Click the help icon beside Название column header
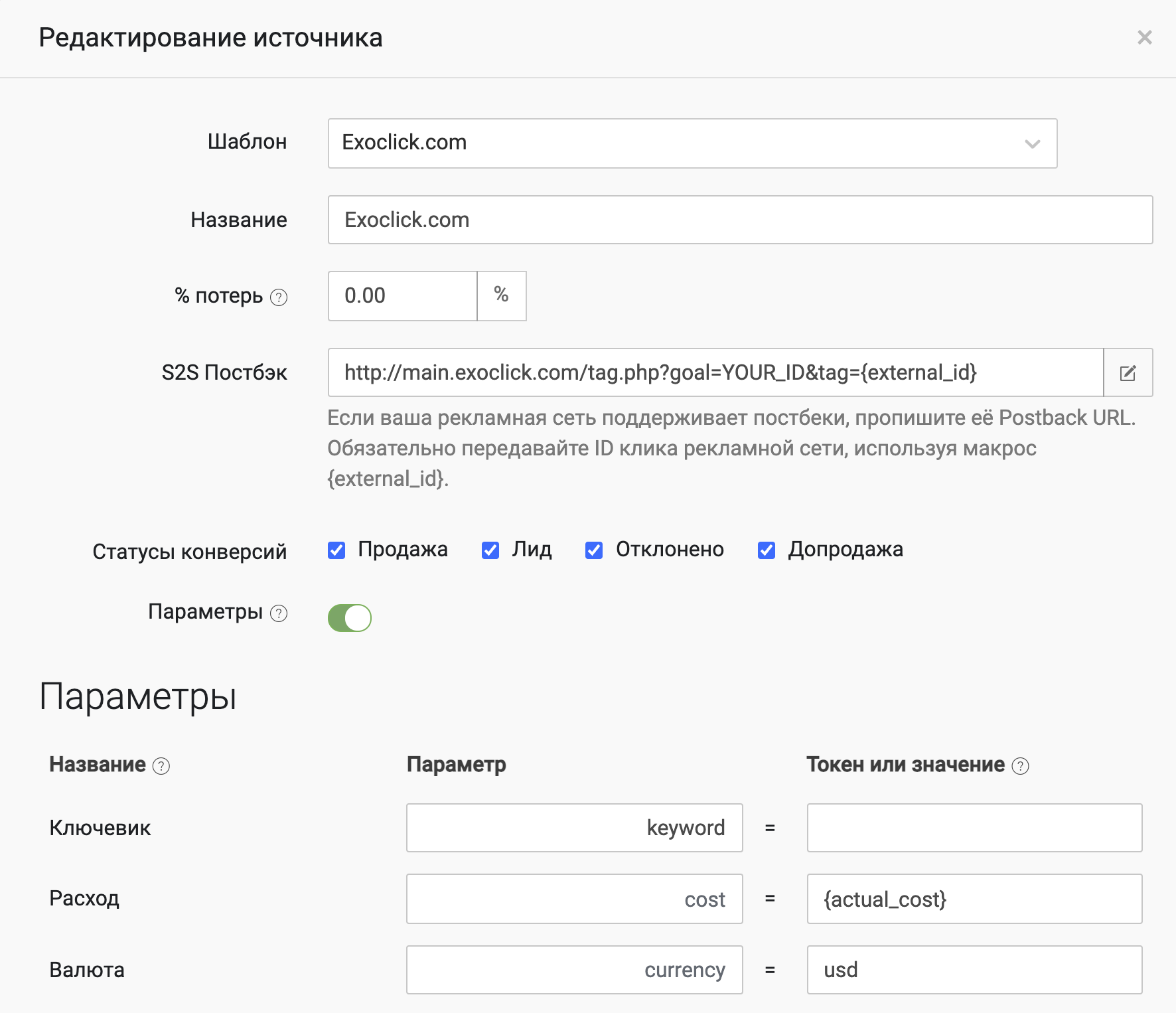 pyautogui.click(x=161, y=766)
